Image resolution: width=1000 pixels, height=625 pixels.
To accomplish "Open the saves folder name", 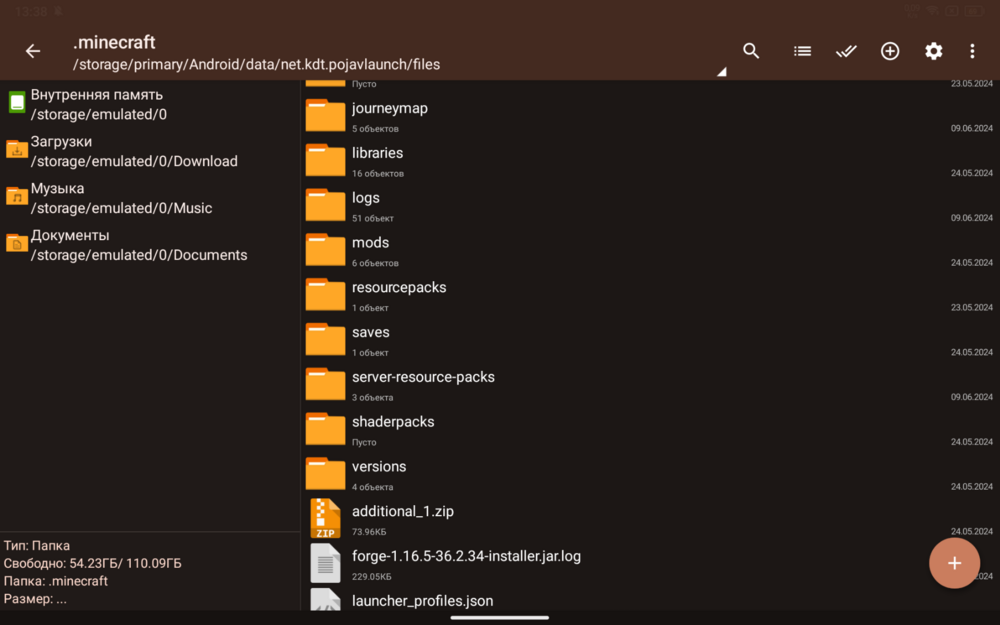I will pyautogui.click(x=371, y=332).
